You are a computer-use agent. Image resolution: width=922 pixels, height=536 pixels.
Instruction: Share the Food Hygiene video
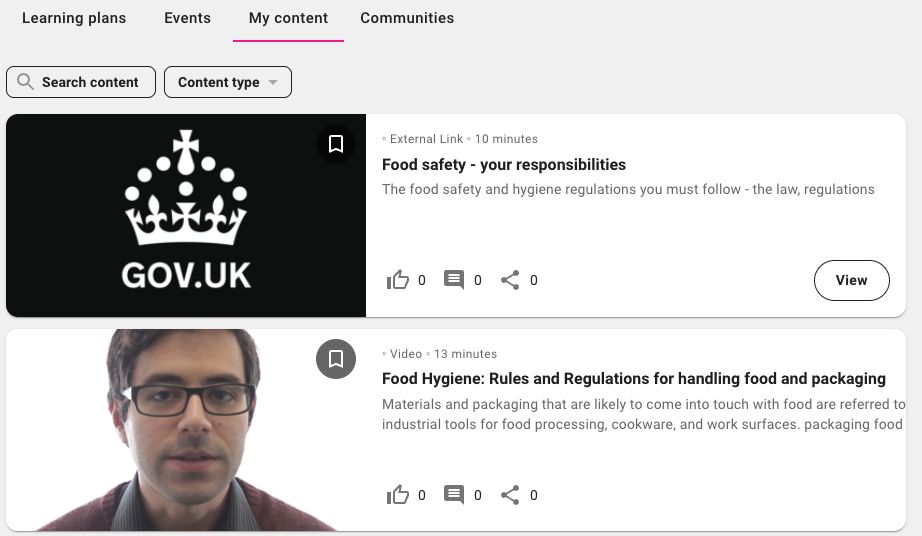[x=510, y=495]
